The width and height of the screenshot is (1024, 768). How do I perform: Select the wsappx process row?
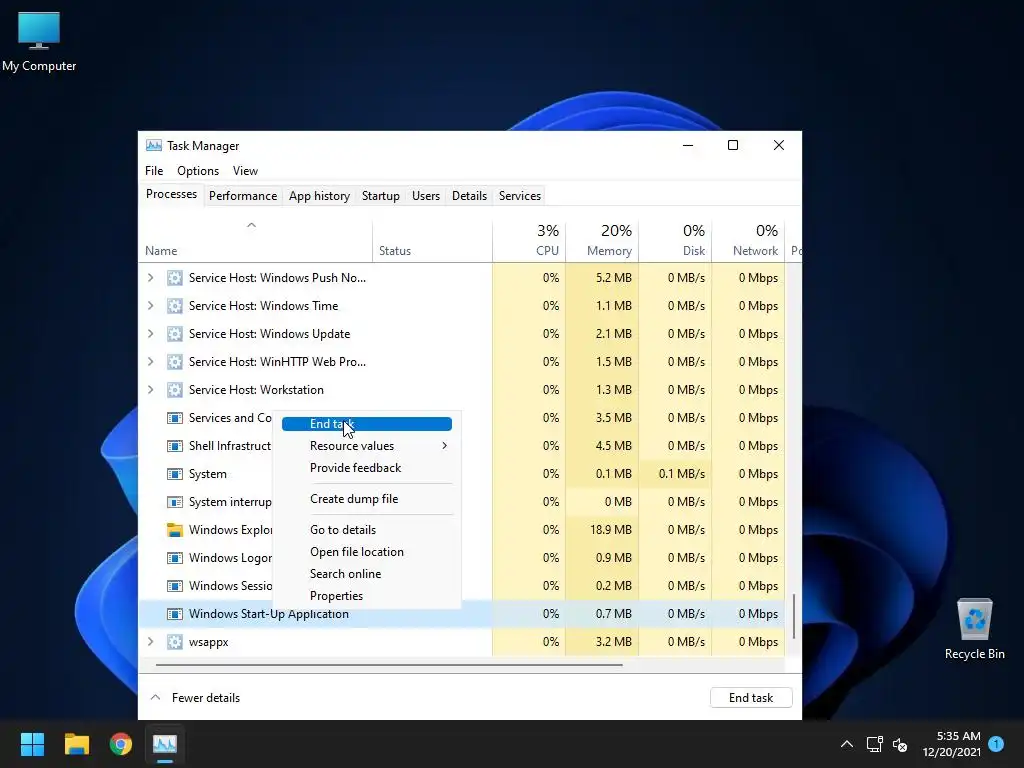click(461, 642)
